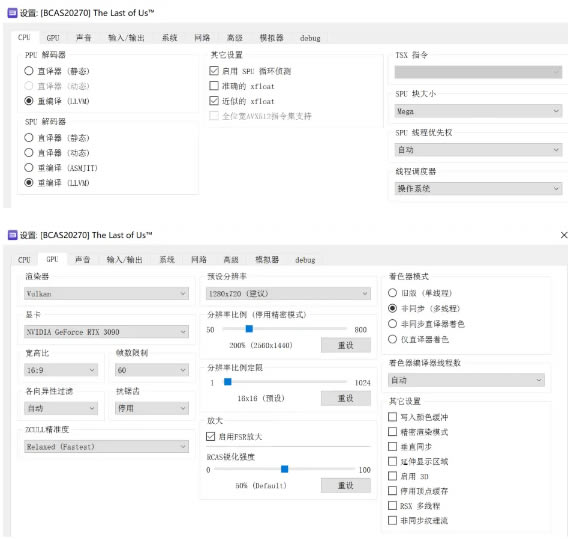Click the RPCS3 icon in upper window title
Viewport: 568px width, 539px height.
(12, 13)
